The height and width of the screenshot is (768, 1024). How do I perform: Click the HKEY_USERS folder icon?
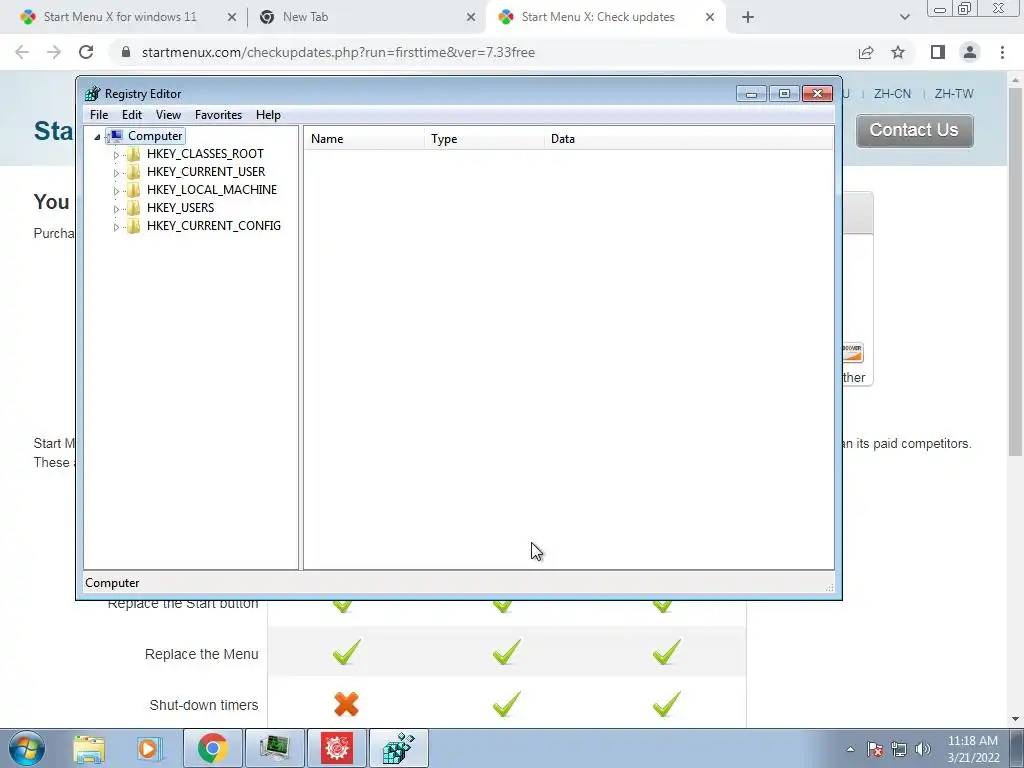point(133,208)
